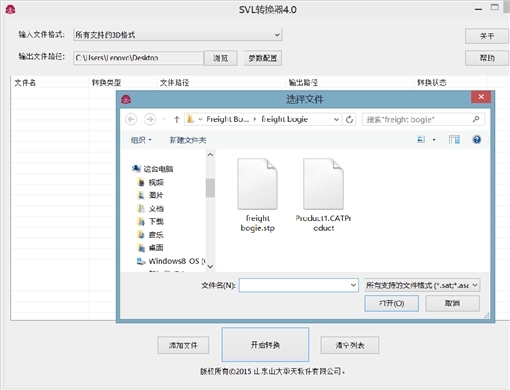The height and width of the screenshot is (390, 510).
Task: Click the navigation pane scroll-down arrow
Action: pos(210,266)
